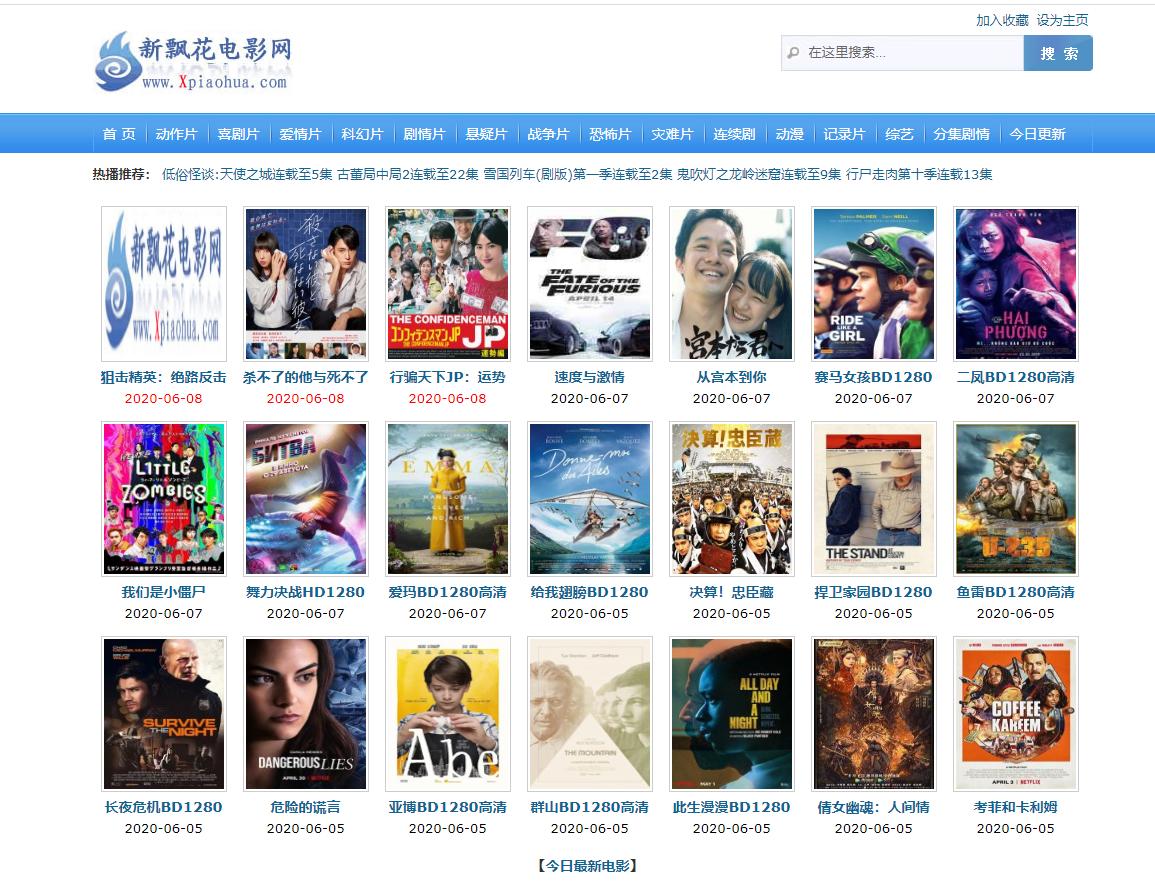The width and height of the screenshot is (1155, 888).
Task: Click the 狙击精英：绝路反击 poster thumbnail
Action: coord(164,283)
